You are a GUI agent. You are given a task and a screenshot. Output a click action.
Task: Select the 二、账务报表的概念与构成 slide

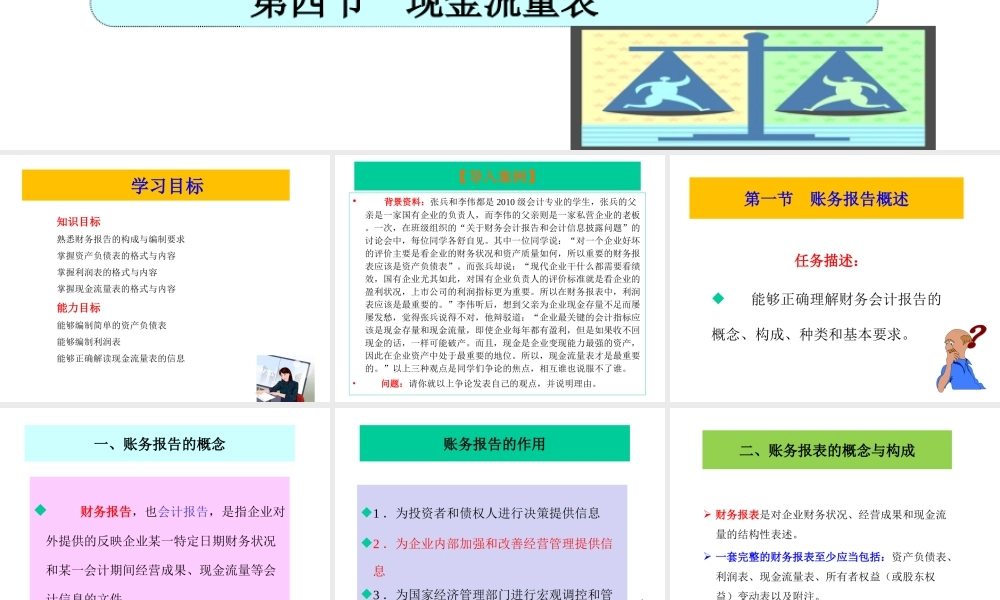pos(827,450)
